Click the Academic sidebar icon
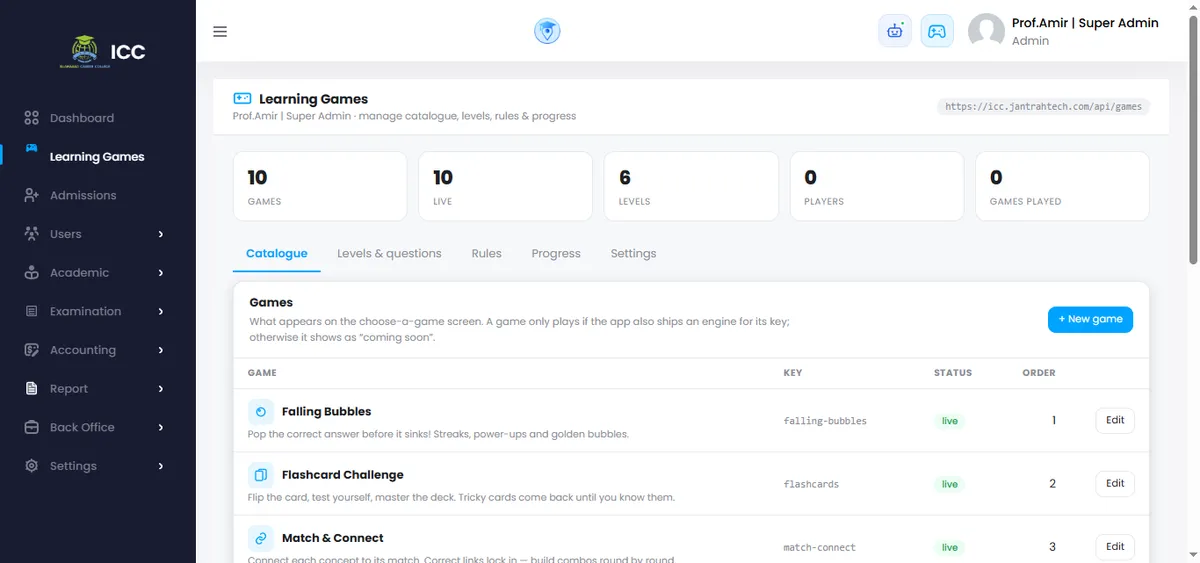Viewport: 1200px width, 563px height. pos(31,272)
